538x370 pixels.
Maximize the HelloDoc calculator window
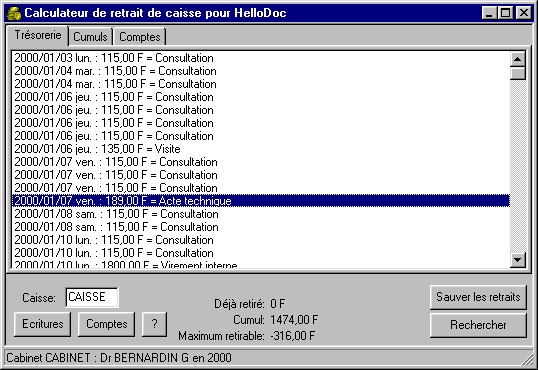click(505, 13)
